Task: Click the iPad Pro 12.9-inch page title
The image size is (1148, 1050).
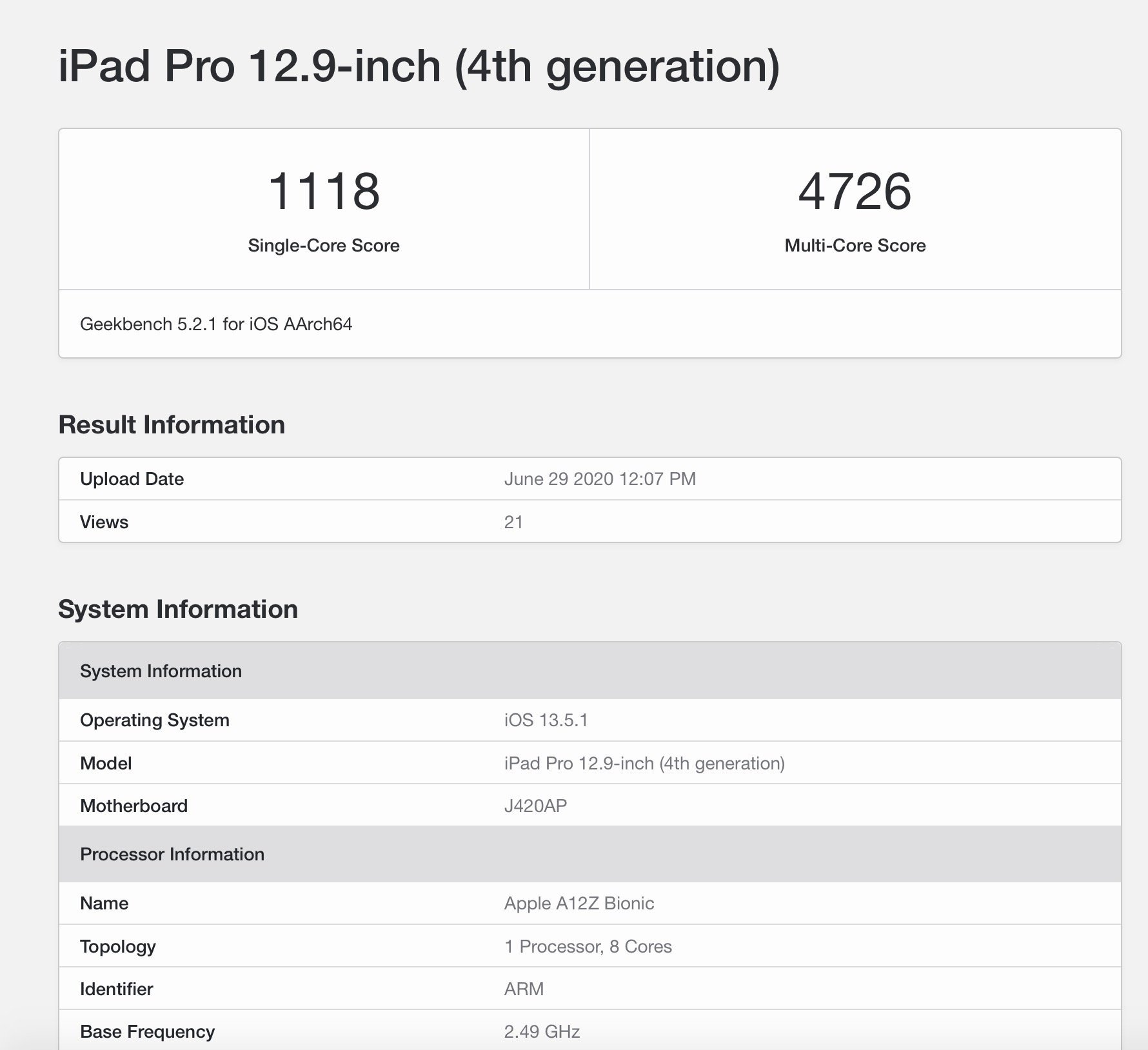Action: tap(419, 66)
